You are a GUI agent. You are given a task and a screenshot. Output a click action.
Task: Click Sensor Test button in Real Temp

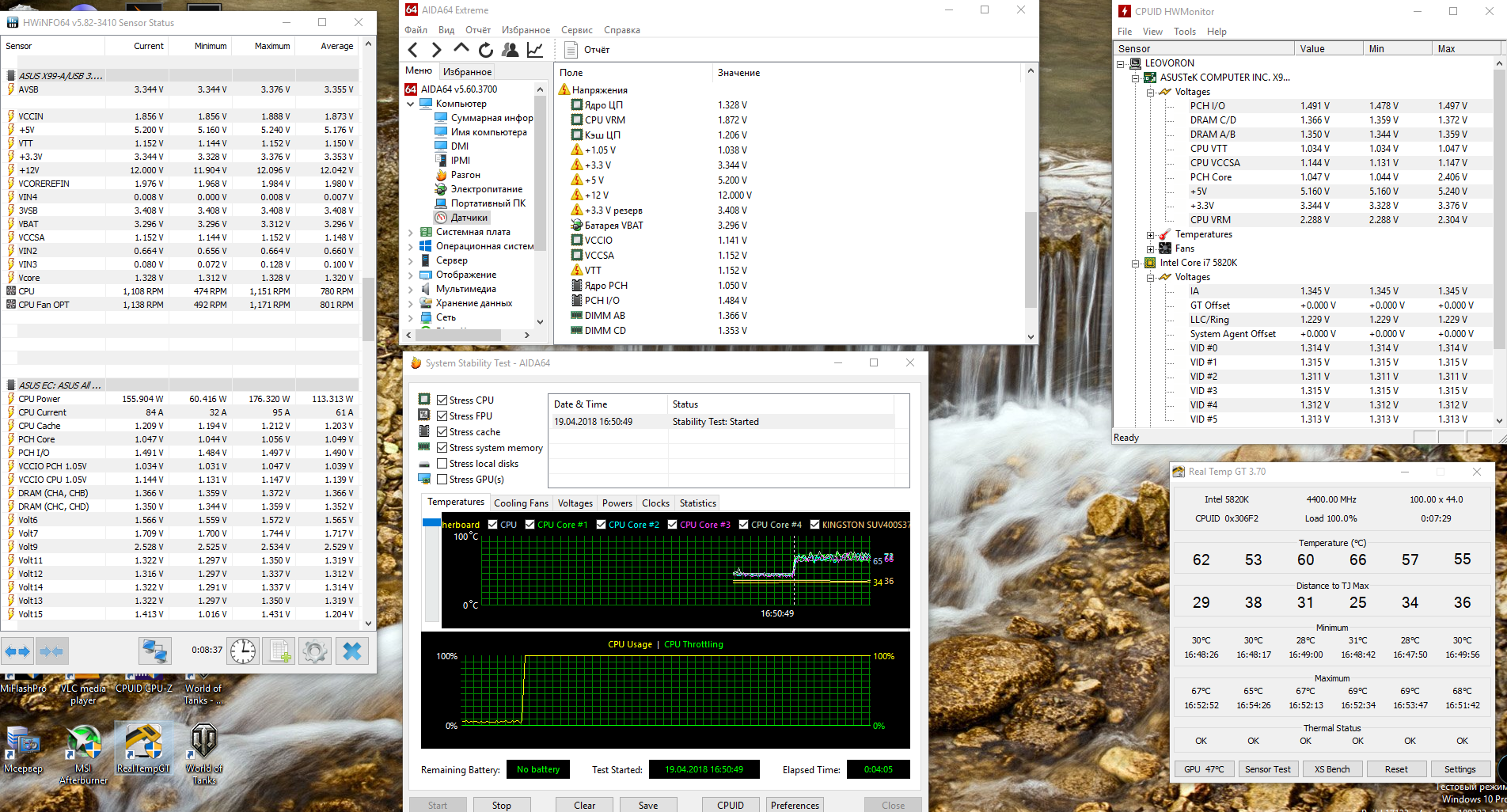pyautogui.click(x=1268, y=769)
